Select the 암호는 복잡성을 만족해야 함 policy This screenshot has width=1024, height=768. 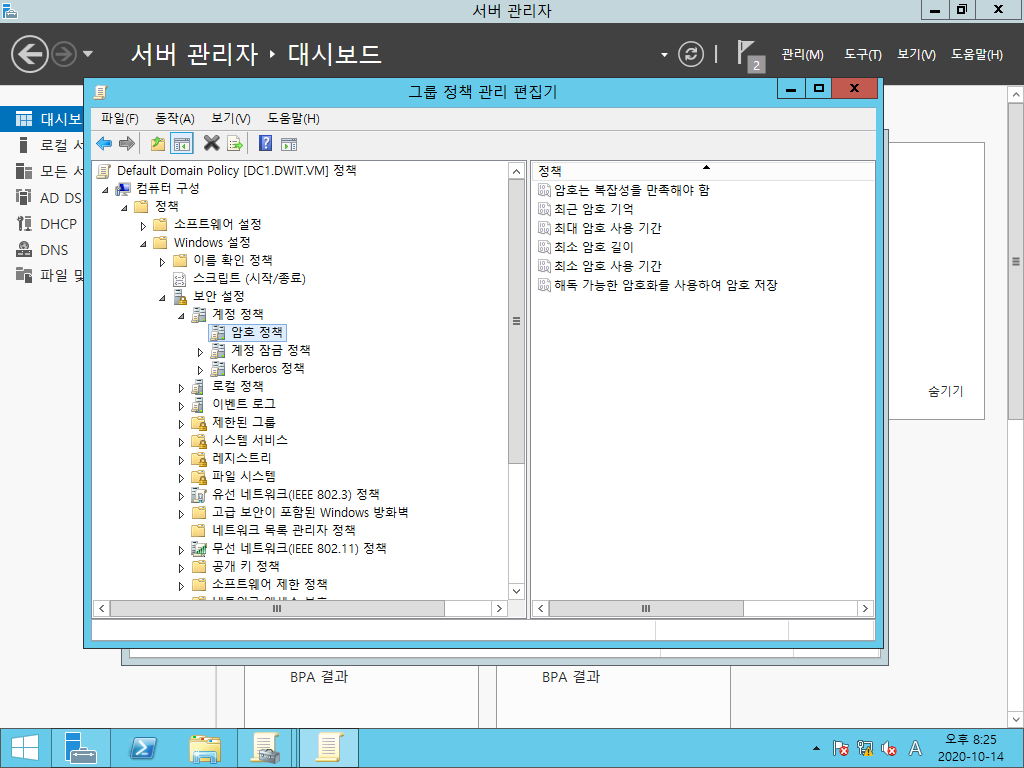tap(632, 190)
